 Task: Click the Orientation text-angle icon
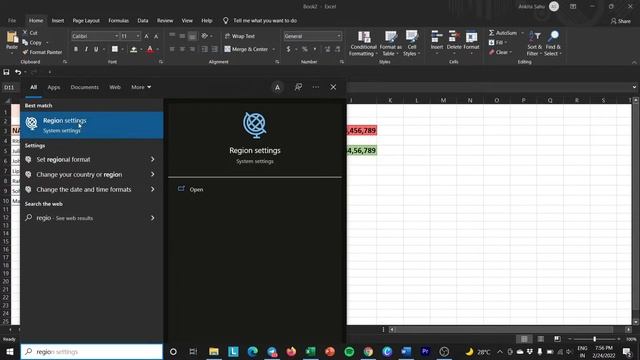(x=204, y=36)
